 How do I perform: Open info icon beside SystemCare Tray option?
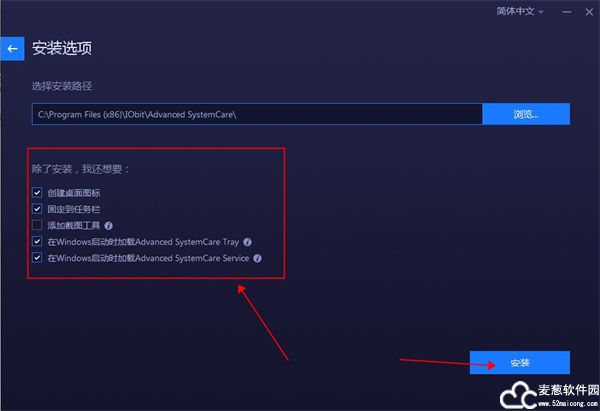click(248, 242)
